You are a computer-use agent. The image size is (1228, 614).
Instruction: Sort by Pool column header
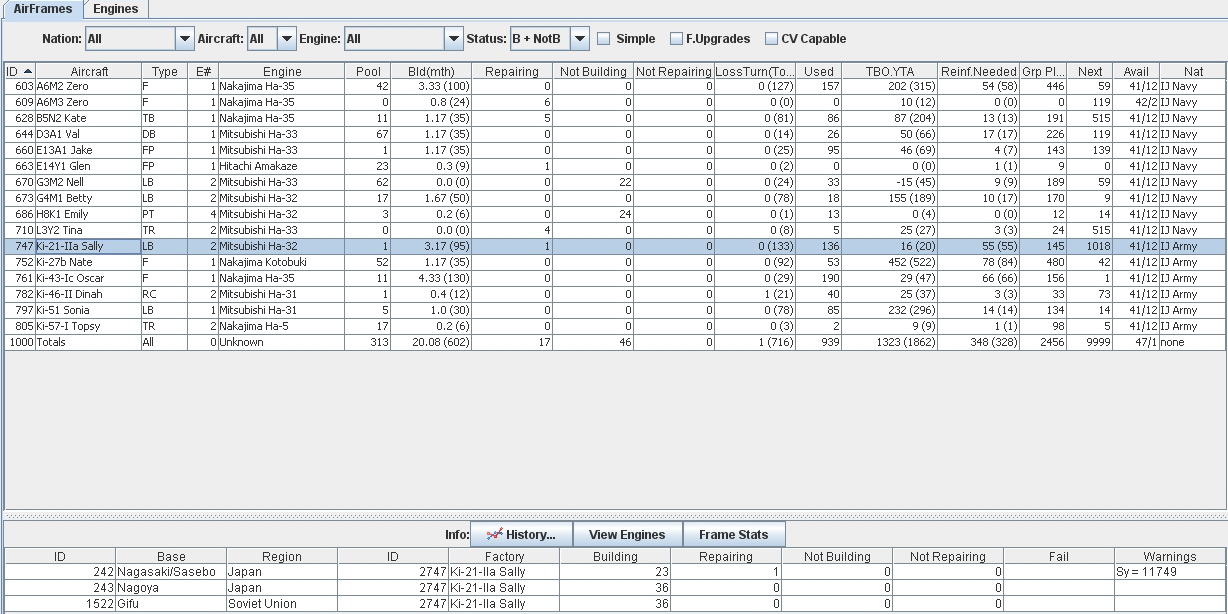[368, 71]
